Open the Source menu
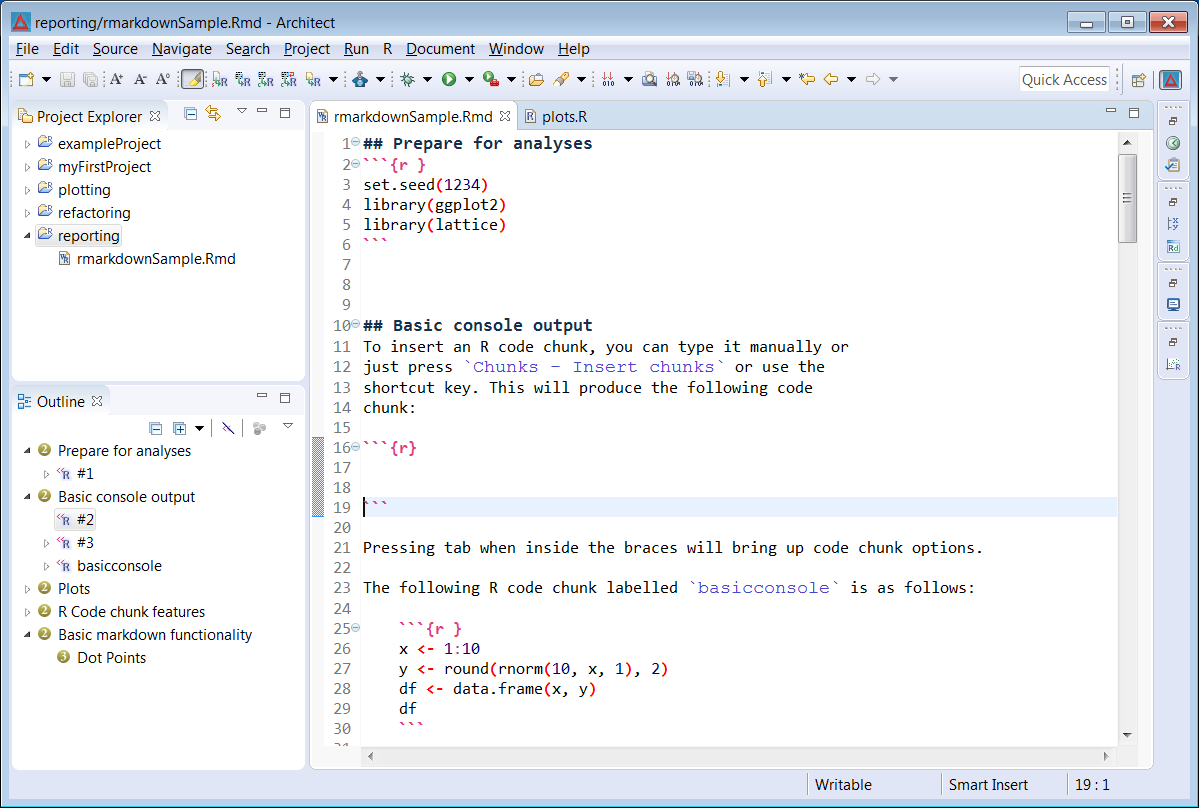The width and height of the screenshot is (1199, 808). click(x=115, y=49)
